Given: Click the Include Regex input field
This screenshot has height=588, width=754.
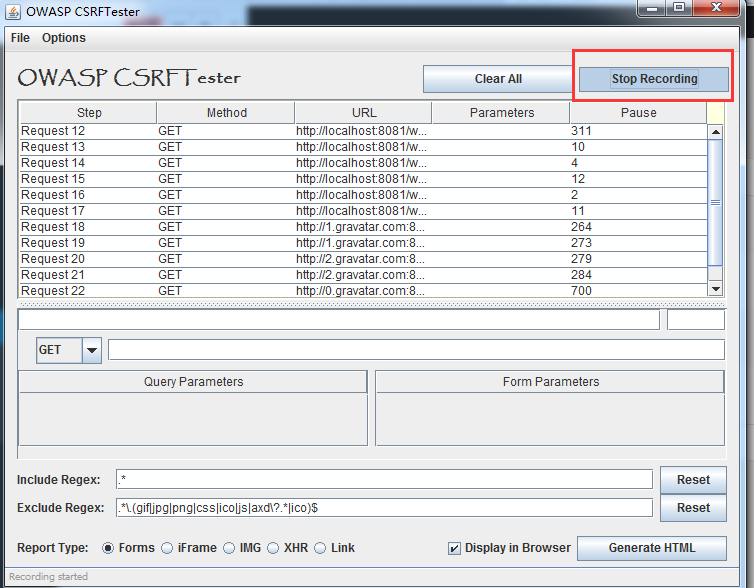Looking at the screenshot, I should coord(384,479).
